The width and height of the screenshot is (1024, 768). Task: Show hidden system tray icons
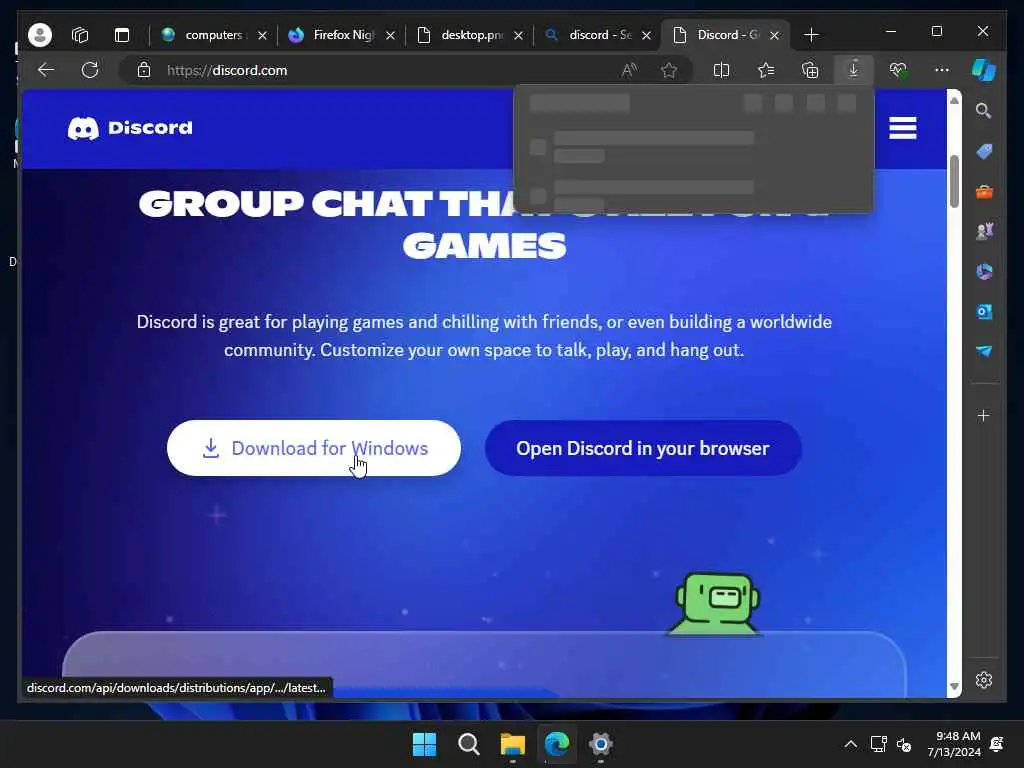coord(850,744)
